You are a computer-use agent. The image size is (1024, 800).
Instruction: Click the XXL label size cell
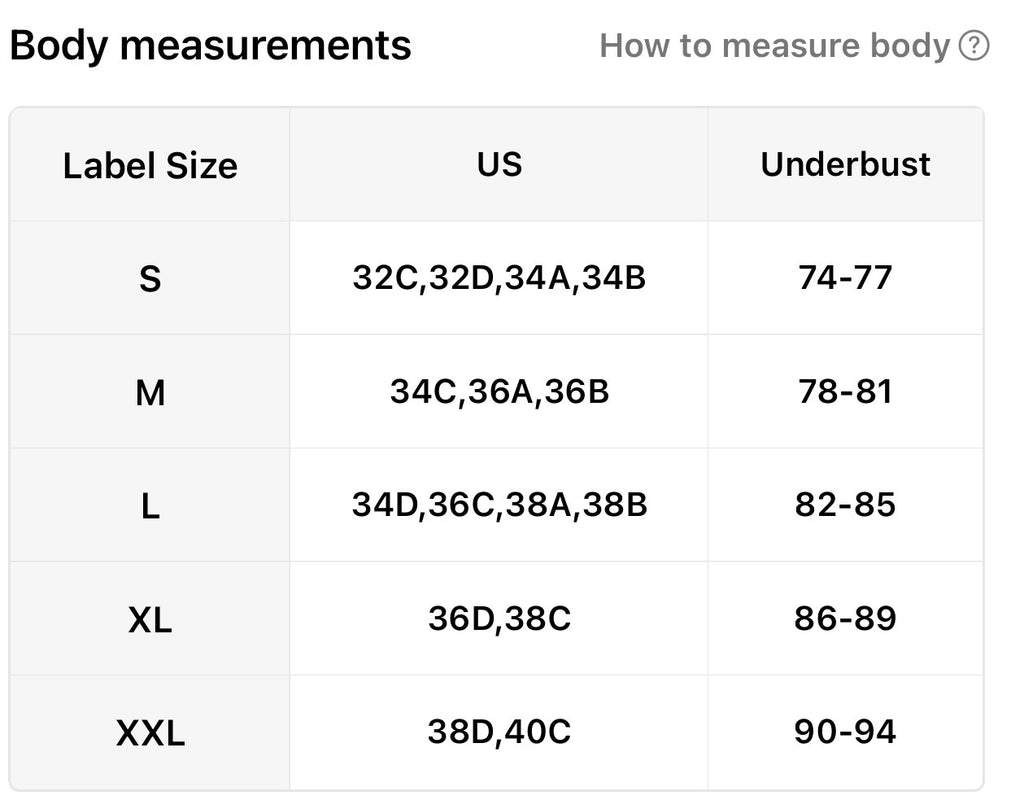pyautogui.click(x=150, y=734)
